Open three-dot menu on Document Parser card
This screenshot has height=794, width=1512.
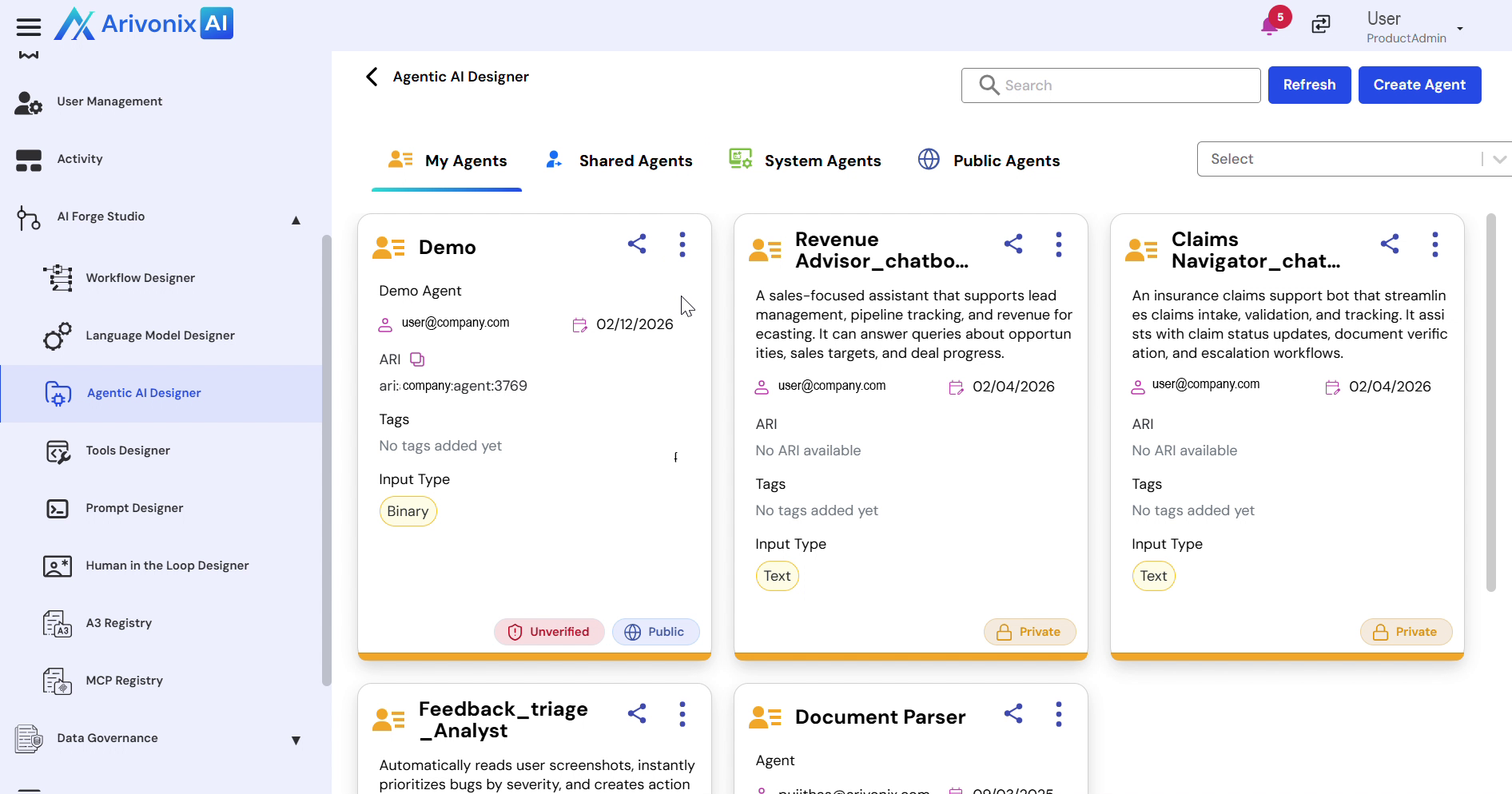1059,714
